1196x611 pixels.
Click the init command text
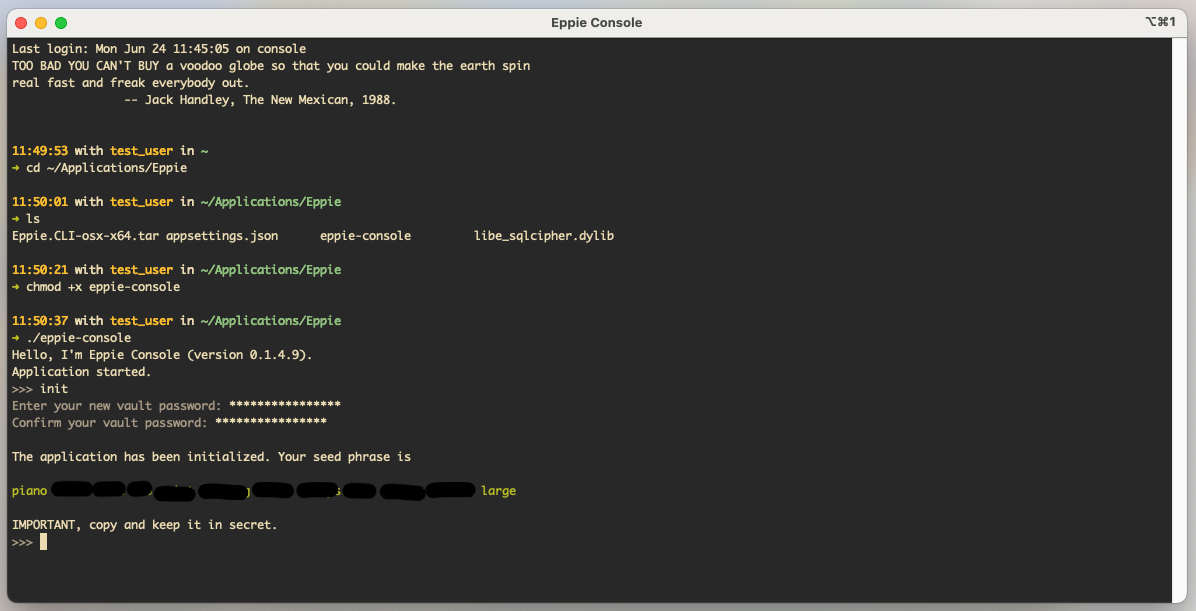point(54,389)
